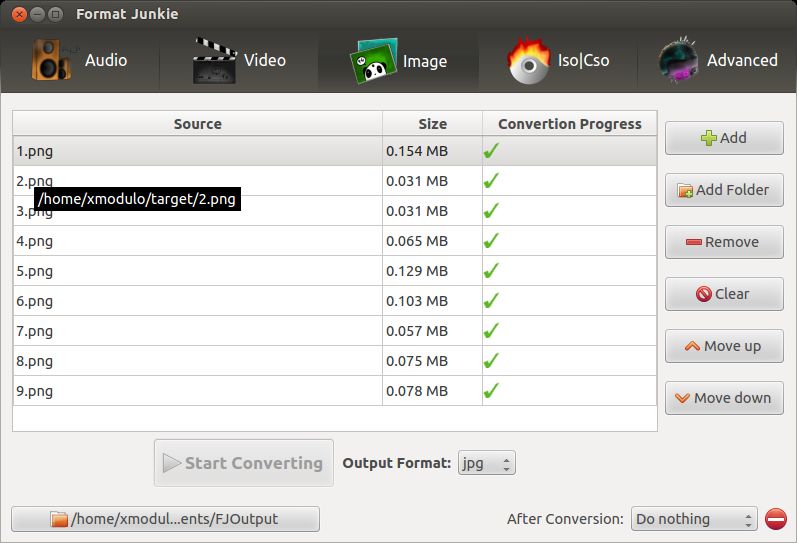Click the Advanced tab's dark sphere icon
The width and height of the screenshot is (797, 543).
coord(679,60)
